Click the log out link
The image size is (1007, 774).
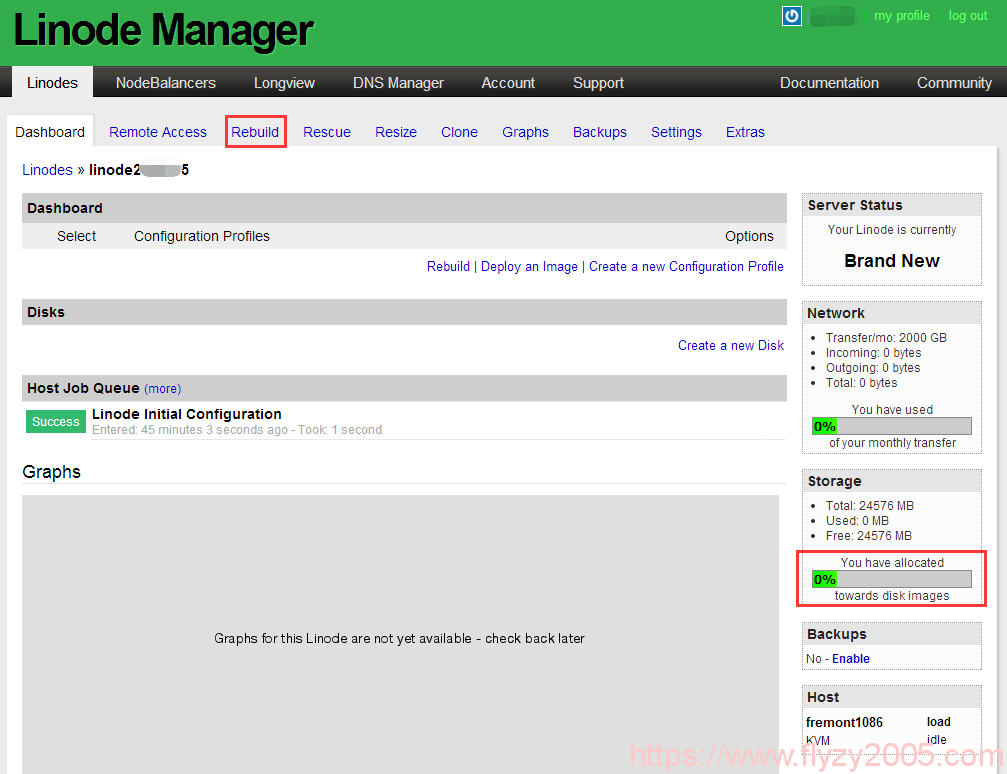point(968,16)
